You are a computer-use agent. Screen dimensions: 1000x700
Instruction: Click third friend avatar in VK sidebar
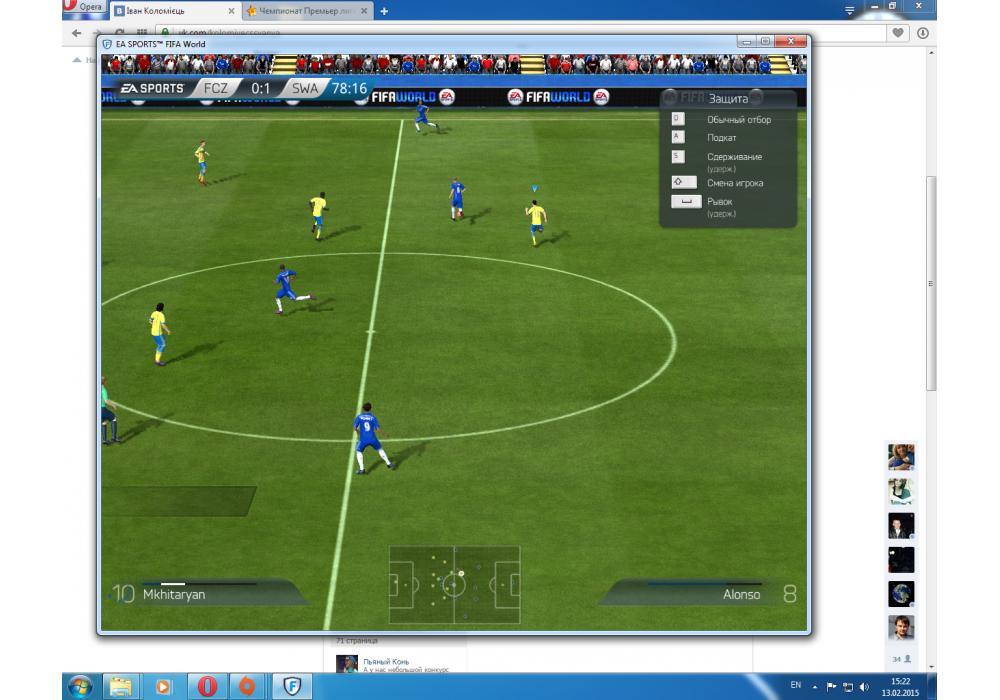[901, 525]
